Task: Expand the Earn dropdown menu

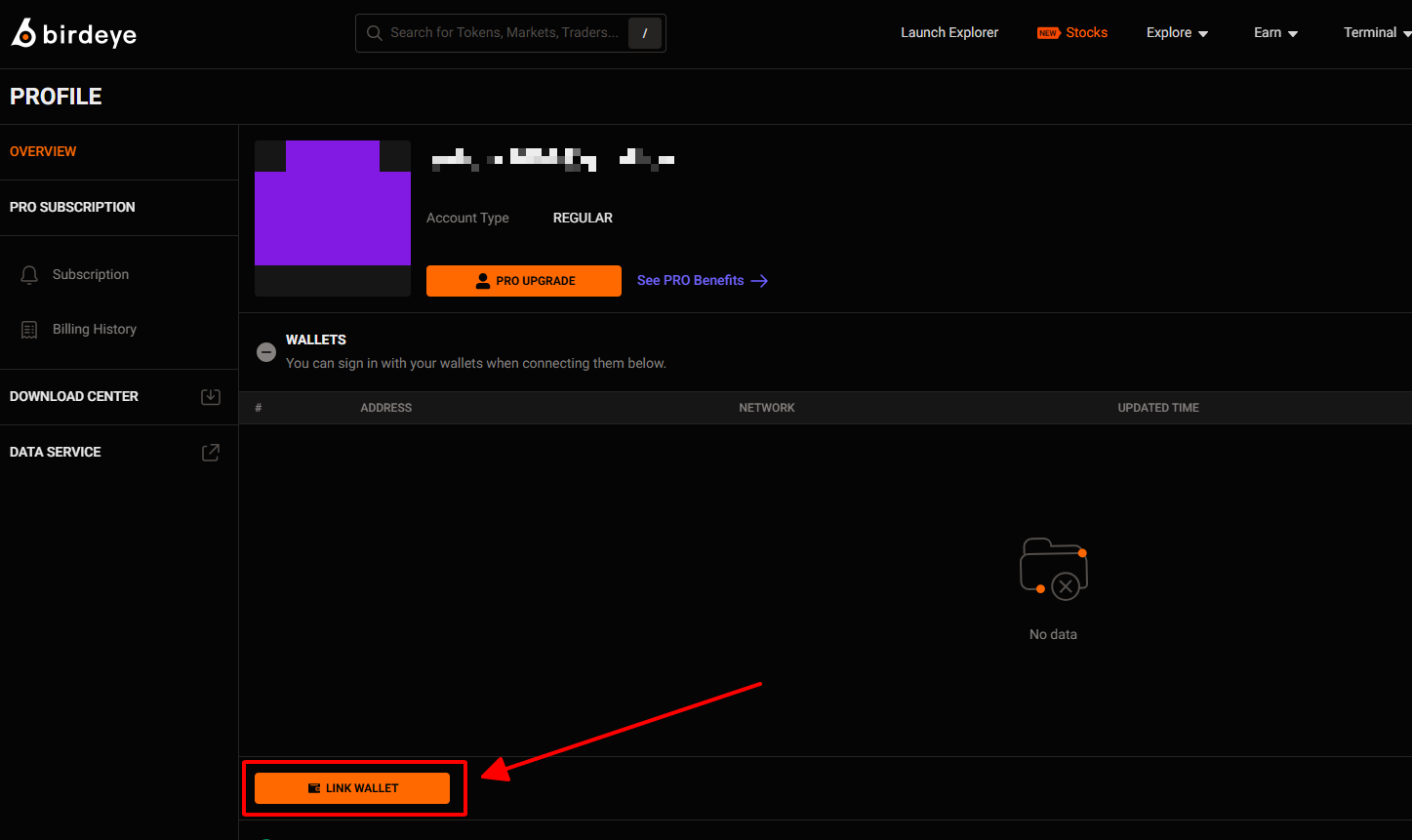Action: [x=1275, y=33]
